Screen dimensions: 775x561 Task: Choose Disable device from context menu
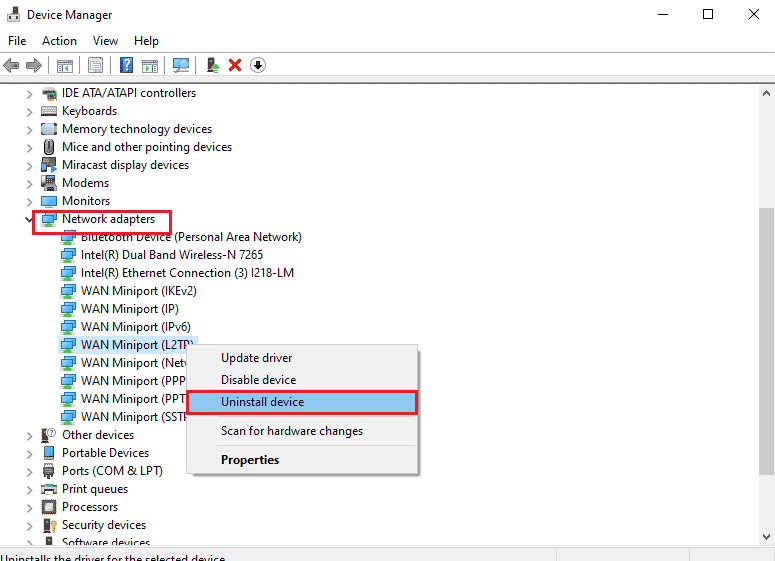pyautogui.click(x=302, y=380)
